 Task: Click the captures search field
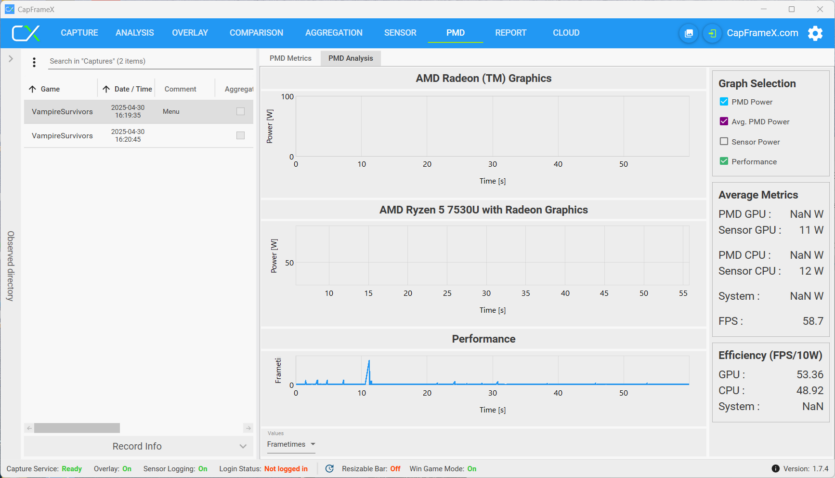151,61
